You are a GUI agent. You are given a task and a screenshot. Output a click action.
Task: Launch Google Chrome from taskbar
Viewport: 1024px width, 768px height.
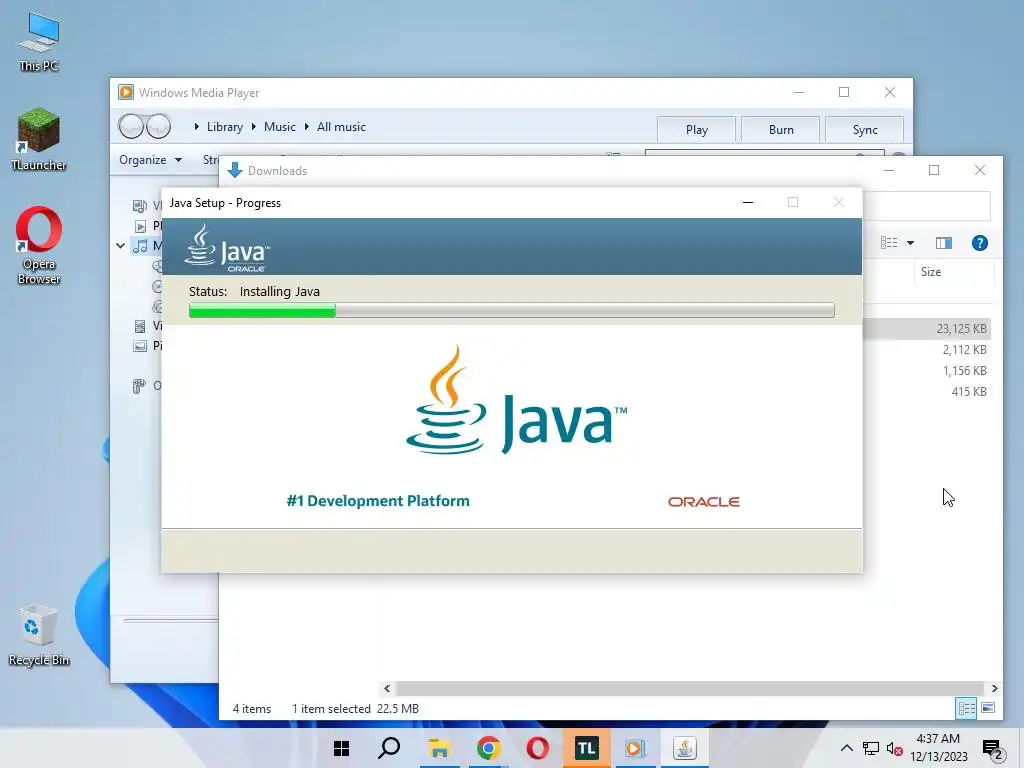(x=488, y=748)
